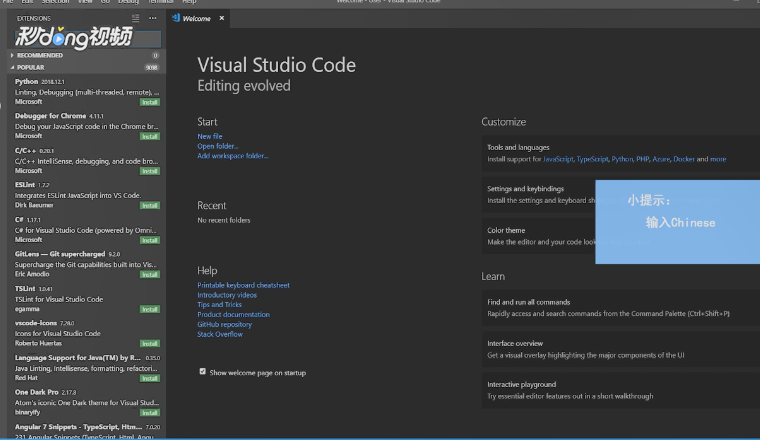Image resolution: width=760 pixels, height=440 pixels.
Task: Install the One Dark Pro theme
Action: 150,413
